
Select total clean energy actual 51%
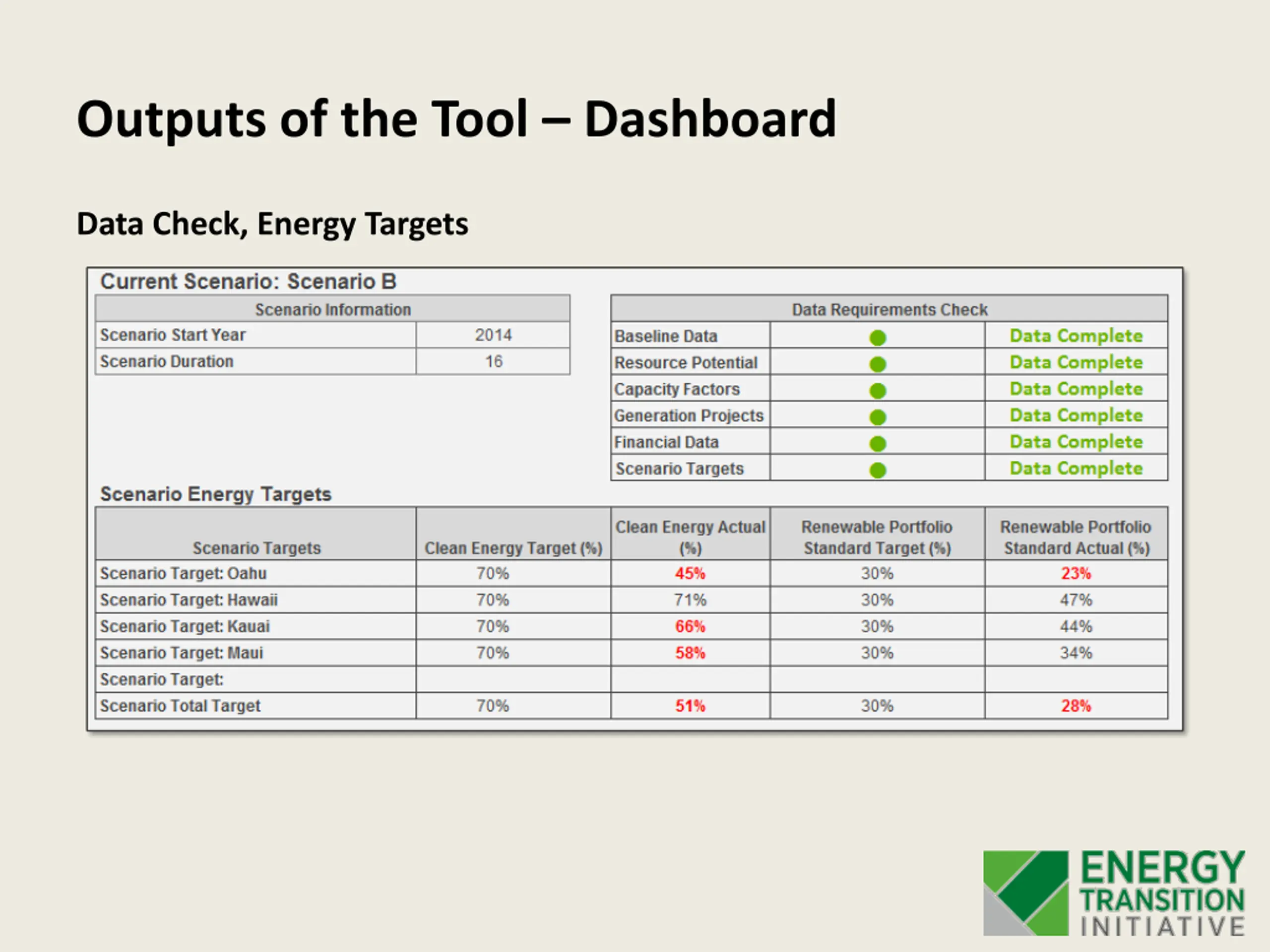[690, 706]
